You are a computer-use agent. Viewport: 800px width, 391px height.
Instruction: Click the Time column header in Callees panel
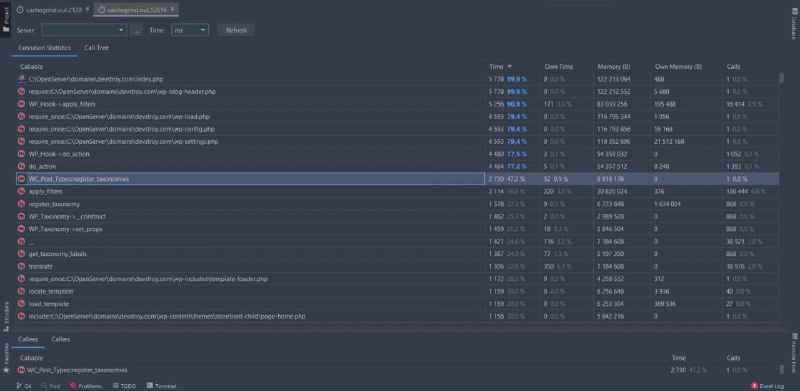pos(679,358)
